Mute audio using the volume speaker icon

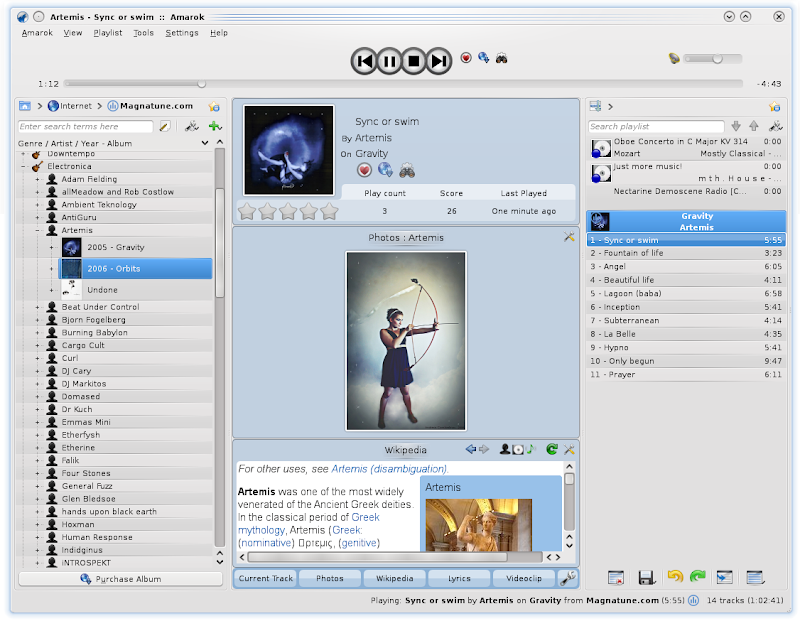pyautogui.click(x=674, y=58)
